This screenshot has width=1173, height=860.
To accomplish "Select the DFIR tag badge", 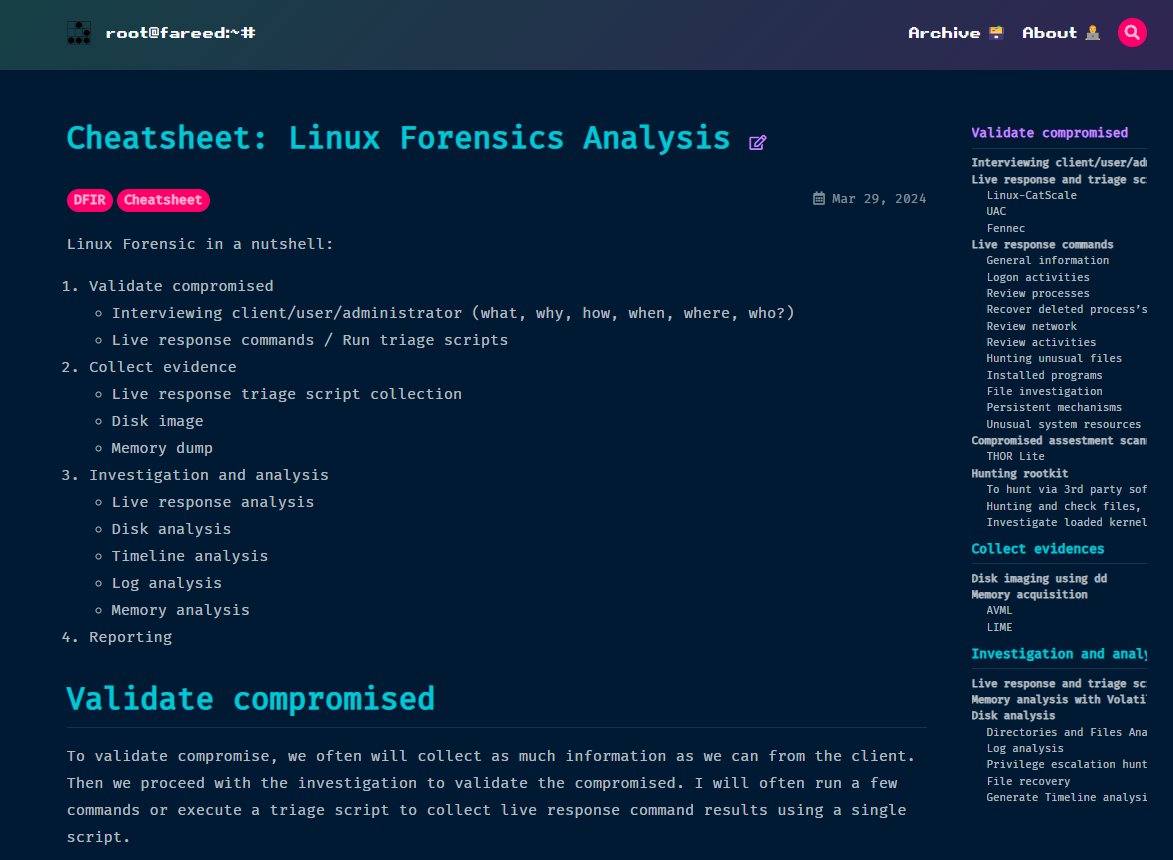I will tap(90, 200).
